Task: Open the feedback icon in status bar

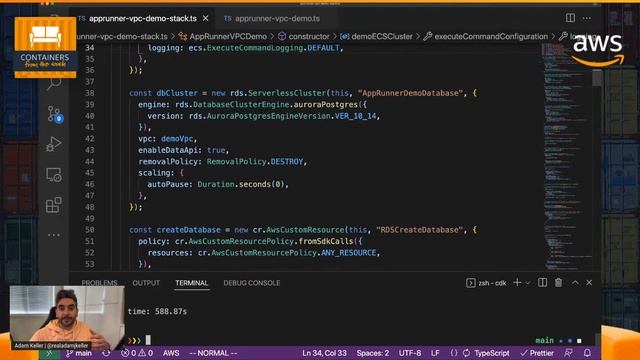Action: tap(569, 353)
